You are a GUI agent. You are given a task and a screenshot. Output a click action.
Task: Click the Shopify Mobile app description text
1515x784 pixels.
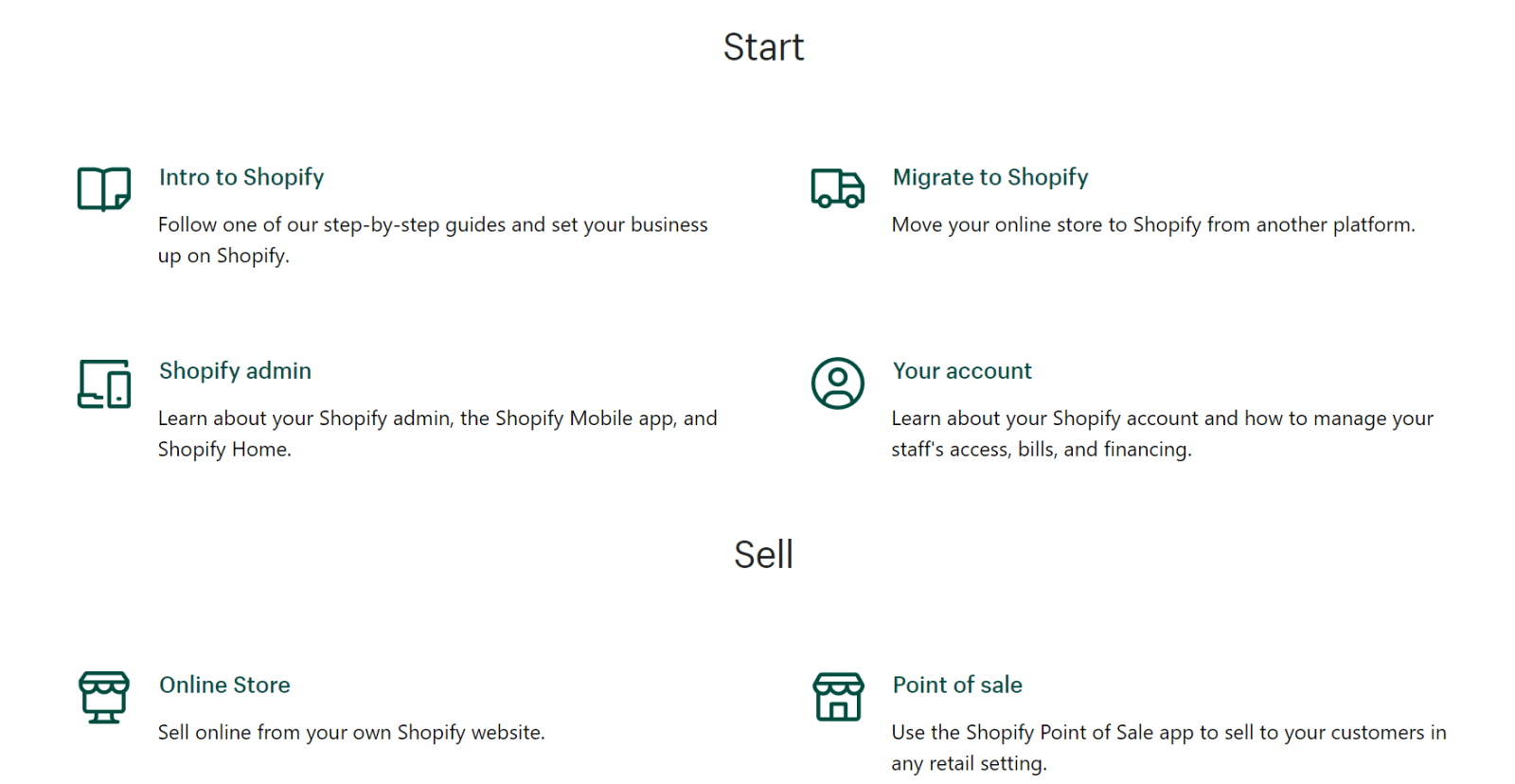click(x=437, y=433)
